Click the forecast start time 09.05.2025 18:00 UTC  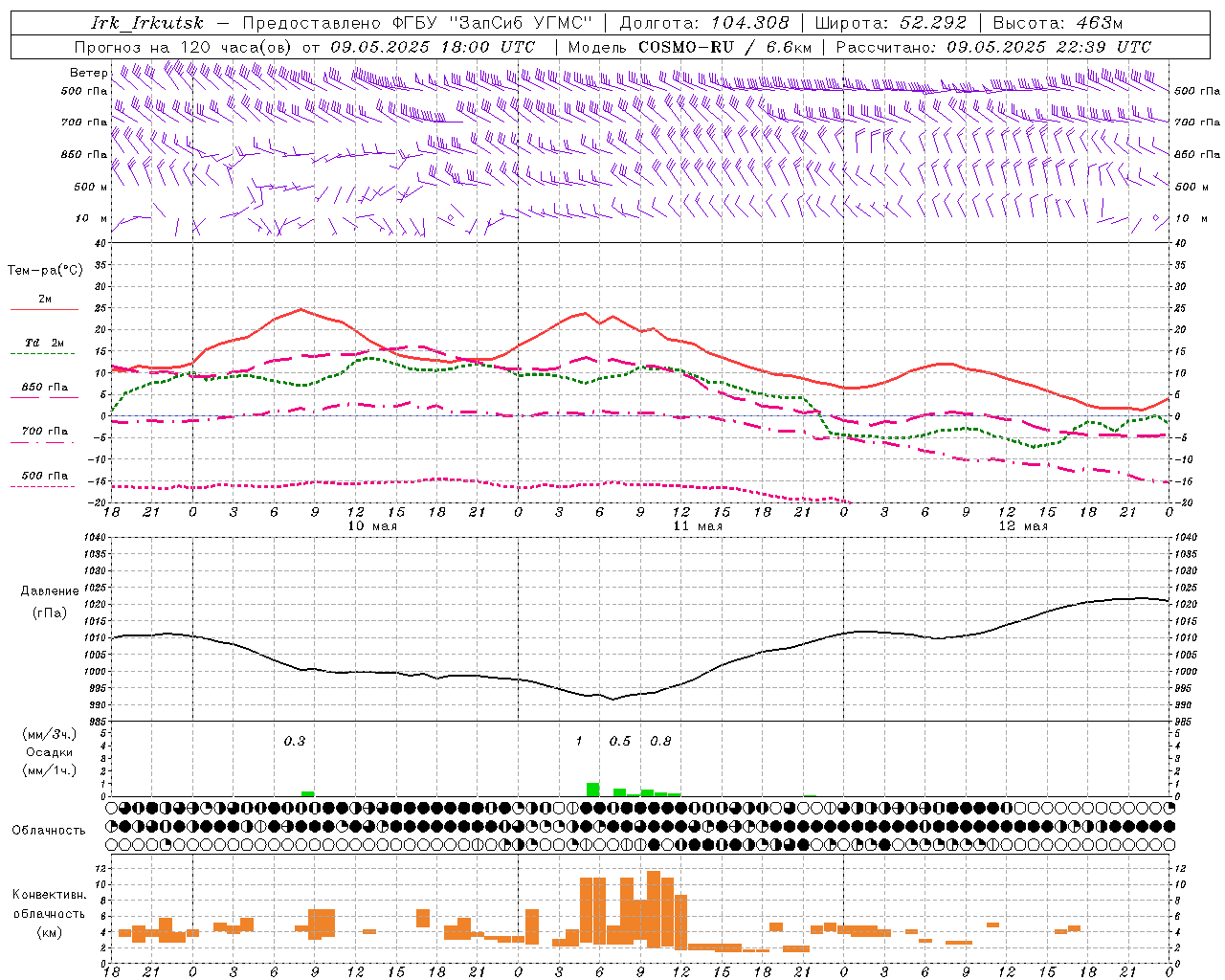pos(433,47)
